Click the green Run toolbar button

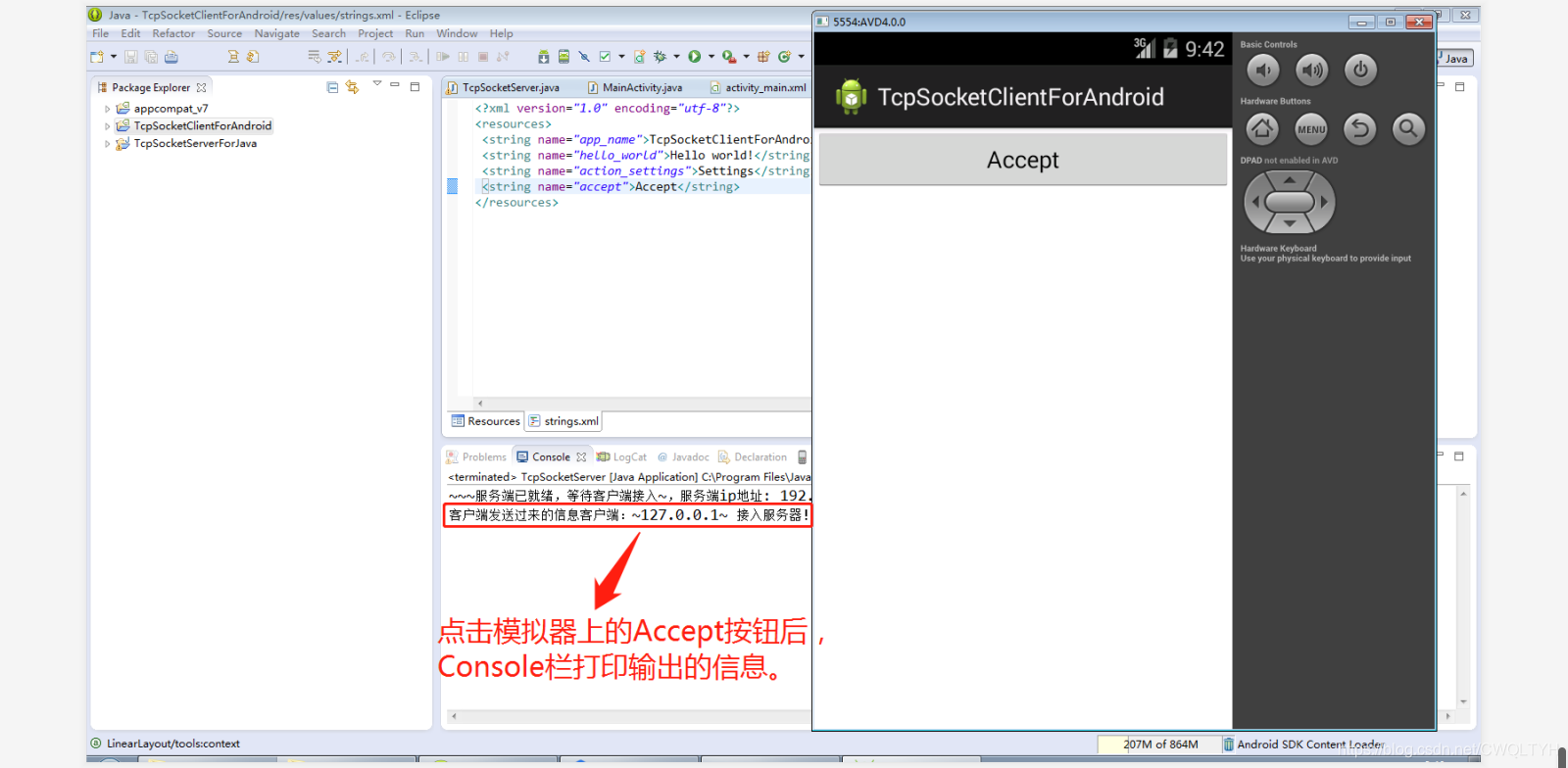coord(694,57)
